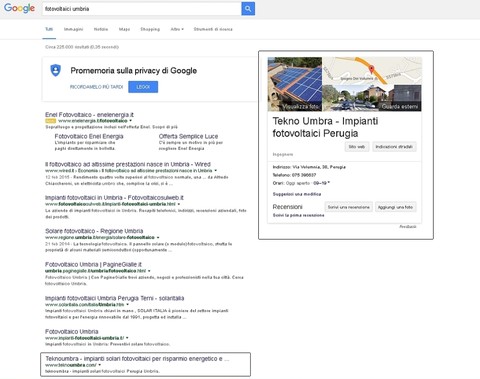Expand arrow next to enelenergia.it URL
Viewport: 480px width, 379px height.
[x=131, y=121]
